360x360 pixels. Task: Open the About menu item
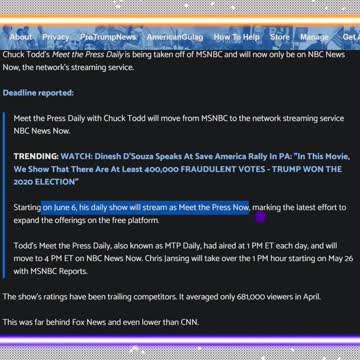click(x=21, y=37)
